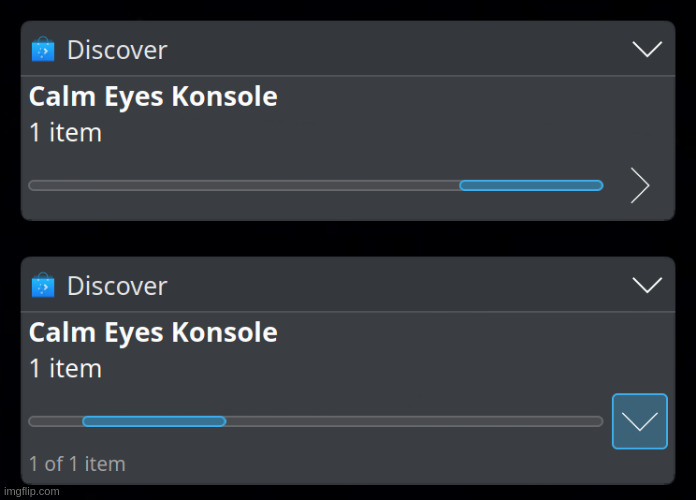Click the imgflip.com watermark

click(32, 491)
